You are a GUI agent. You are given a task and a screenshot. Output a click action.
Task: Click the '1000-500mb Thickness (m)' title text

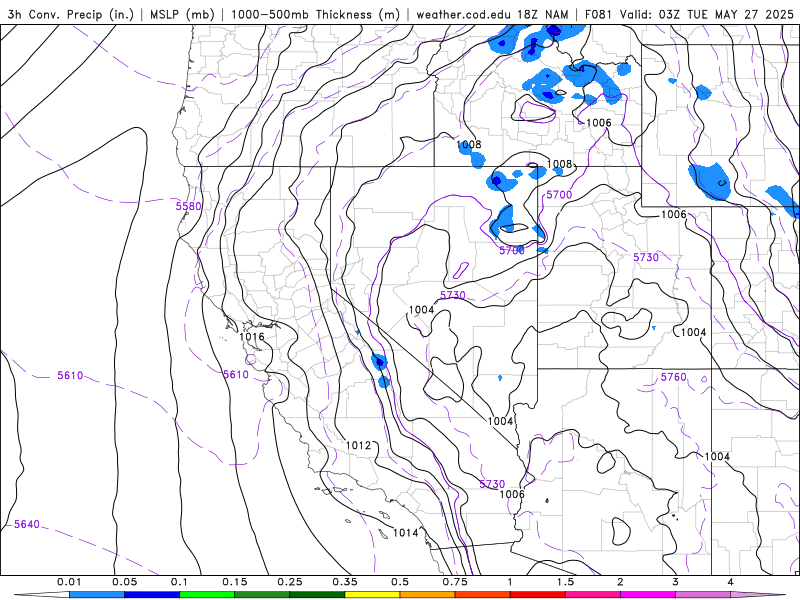point(315,14)
